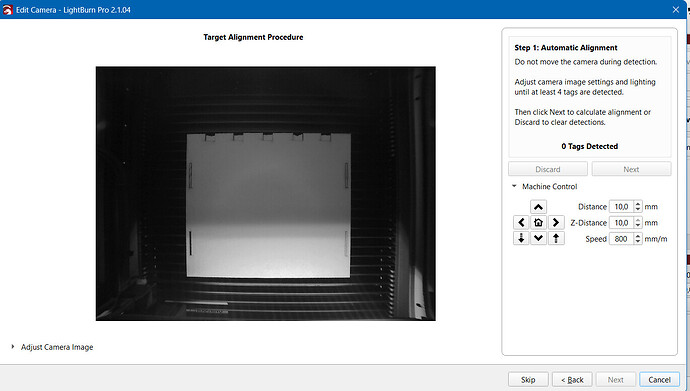Jog the laser head left
The height and width of the screenshot is (391, 690).
521,223
